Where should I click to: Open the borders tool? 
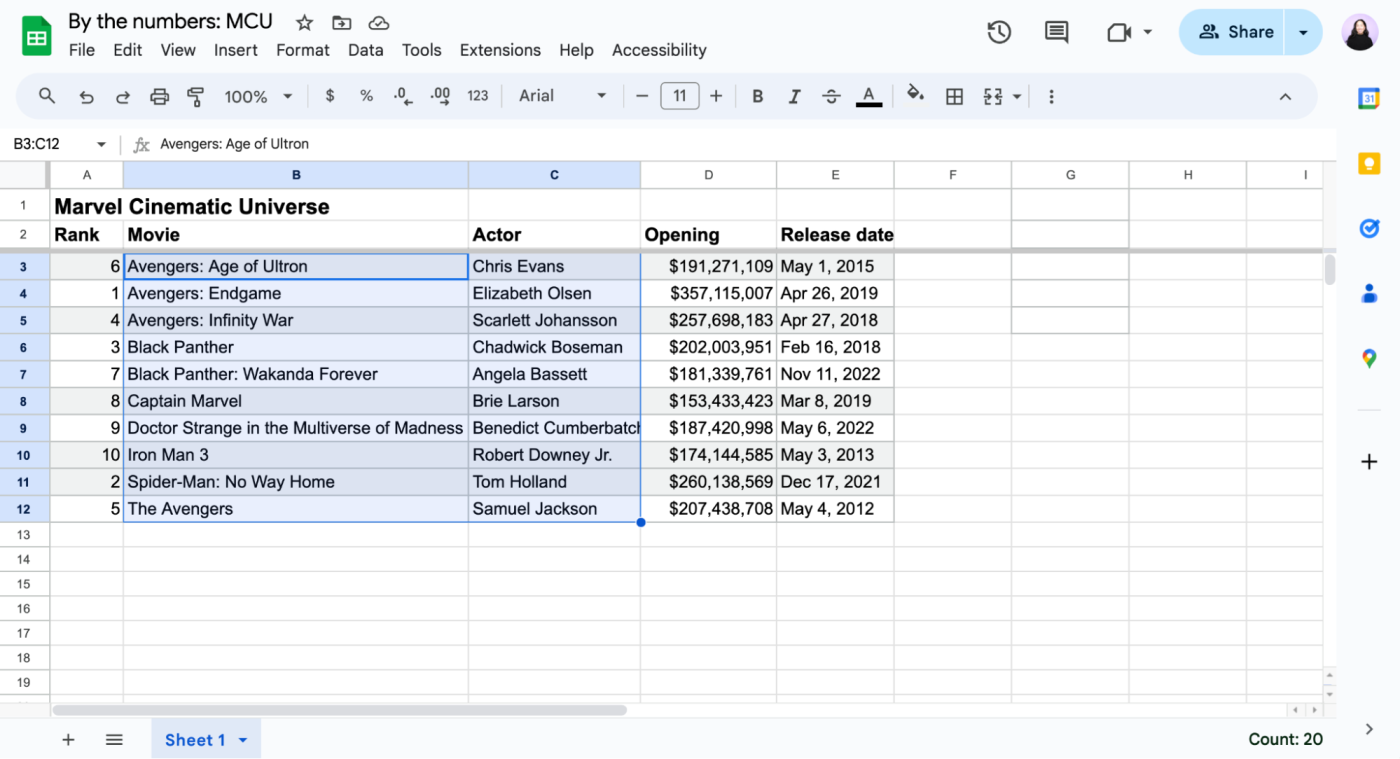(955, 96)
